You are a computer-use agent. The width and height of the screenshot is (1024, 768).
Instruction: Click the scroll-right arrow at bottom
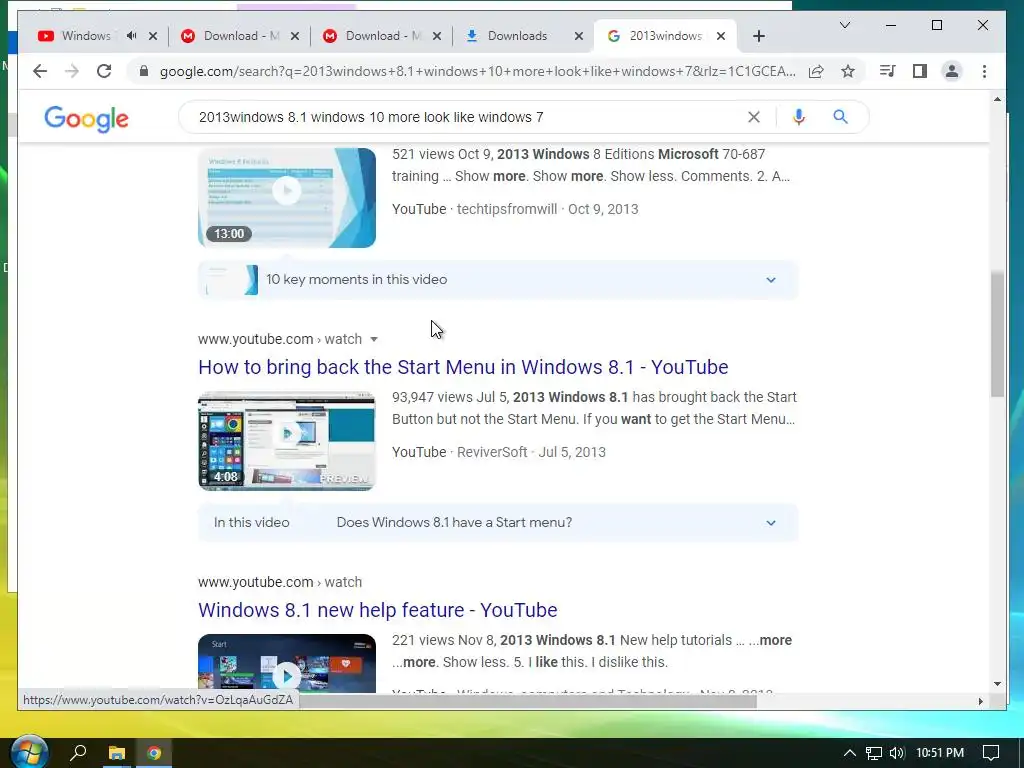pyautogui.click(x=980, y=701)
